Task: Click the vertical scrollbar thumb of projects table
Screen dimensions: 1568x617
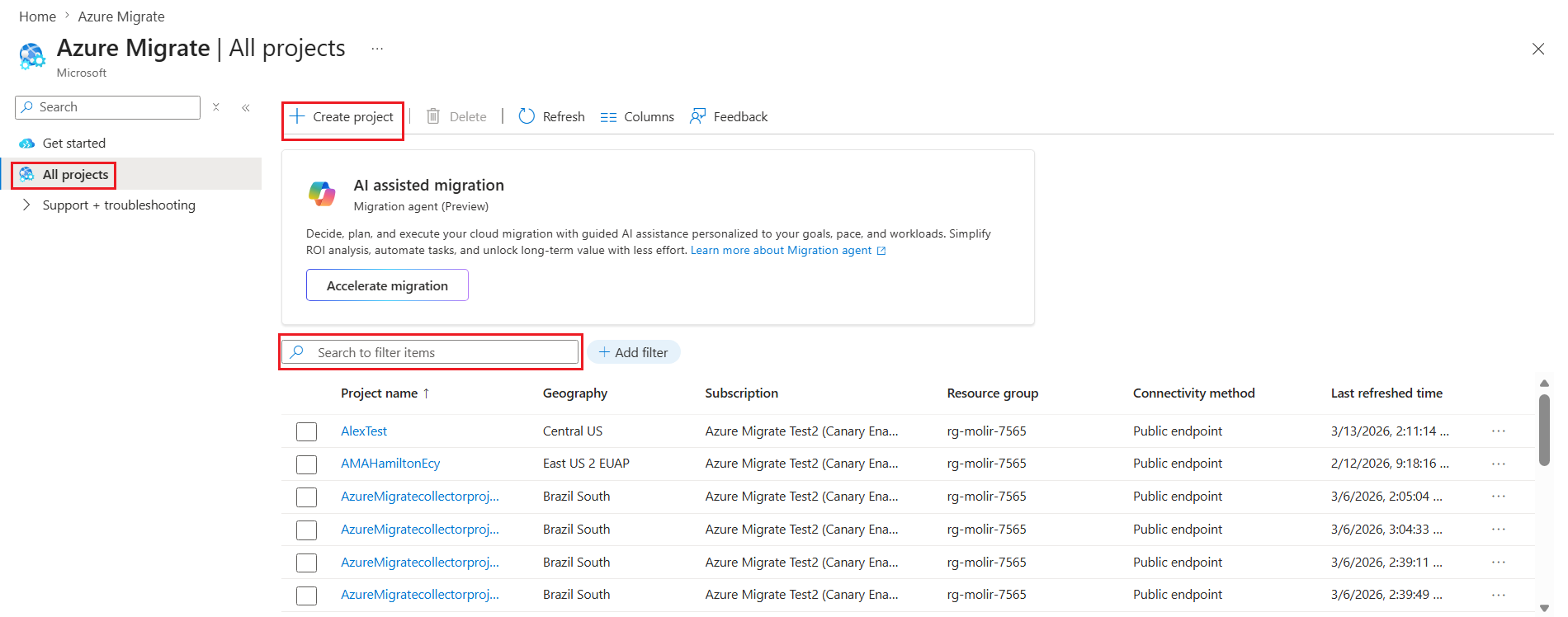Action: click(x=1544, y=430)
